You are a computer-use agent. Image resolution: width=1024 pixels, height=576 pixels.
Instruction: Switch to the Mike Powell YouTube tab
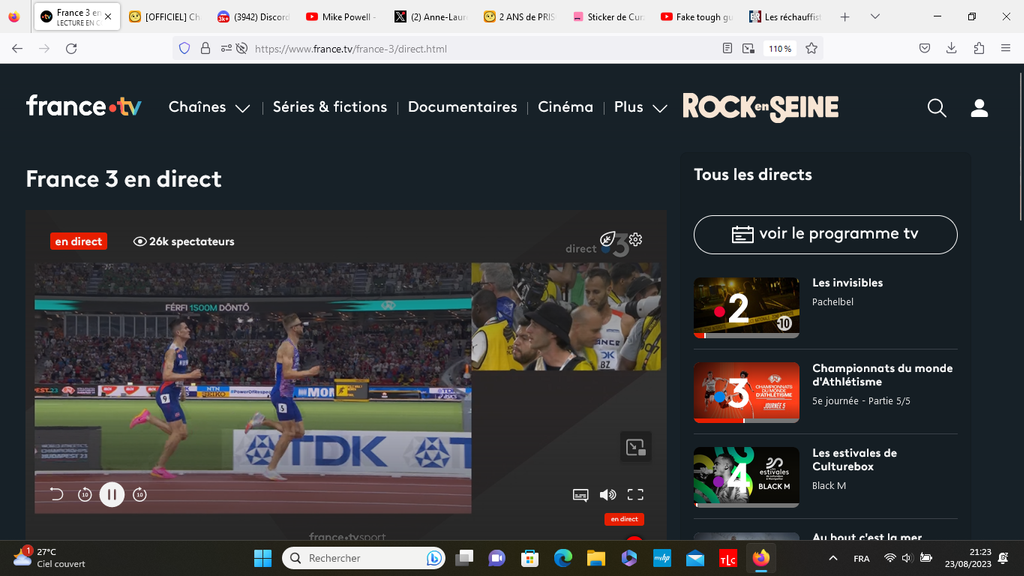[x=342, y=17]
